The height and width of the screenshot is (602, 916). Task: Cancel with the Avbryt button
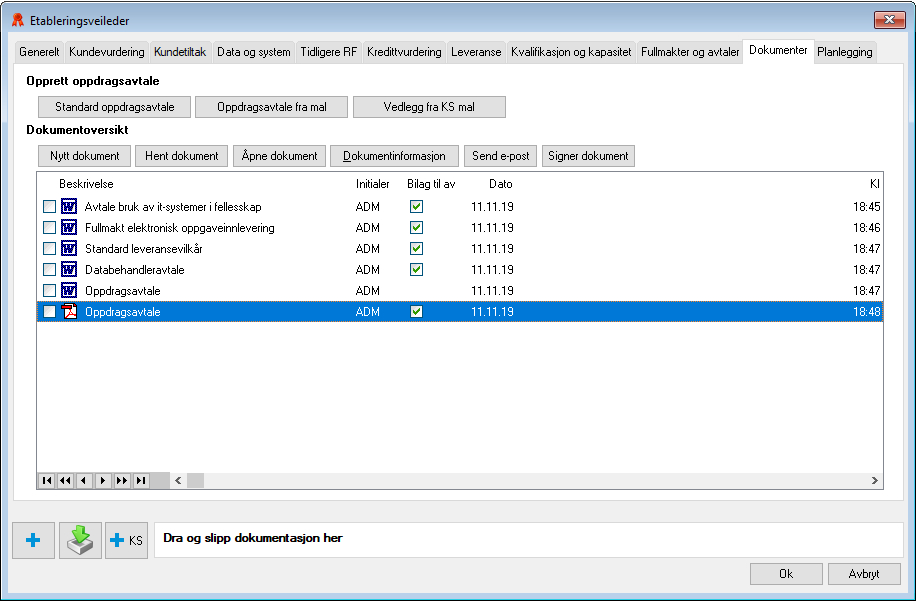[x=864, y=574]
